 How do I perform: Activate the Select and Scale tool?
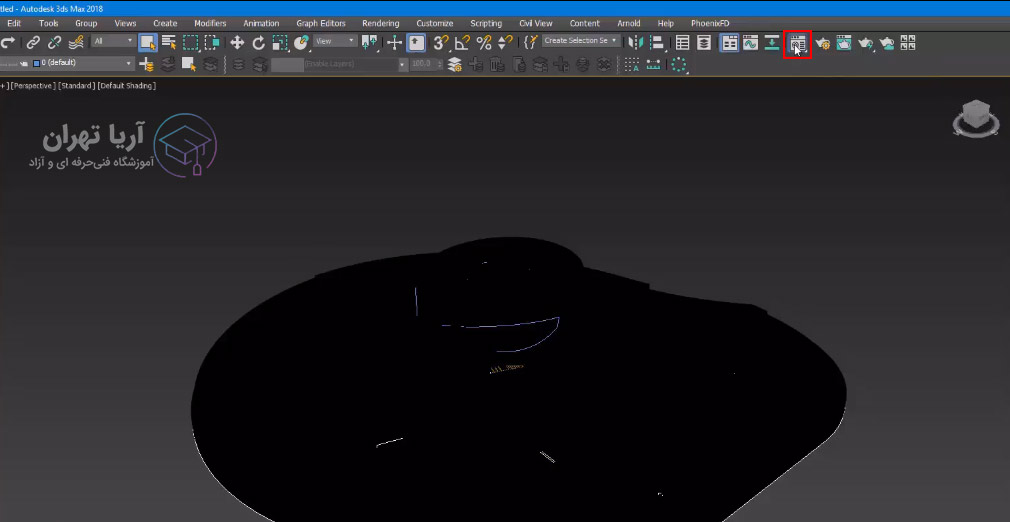280,43
